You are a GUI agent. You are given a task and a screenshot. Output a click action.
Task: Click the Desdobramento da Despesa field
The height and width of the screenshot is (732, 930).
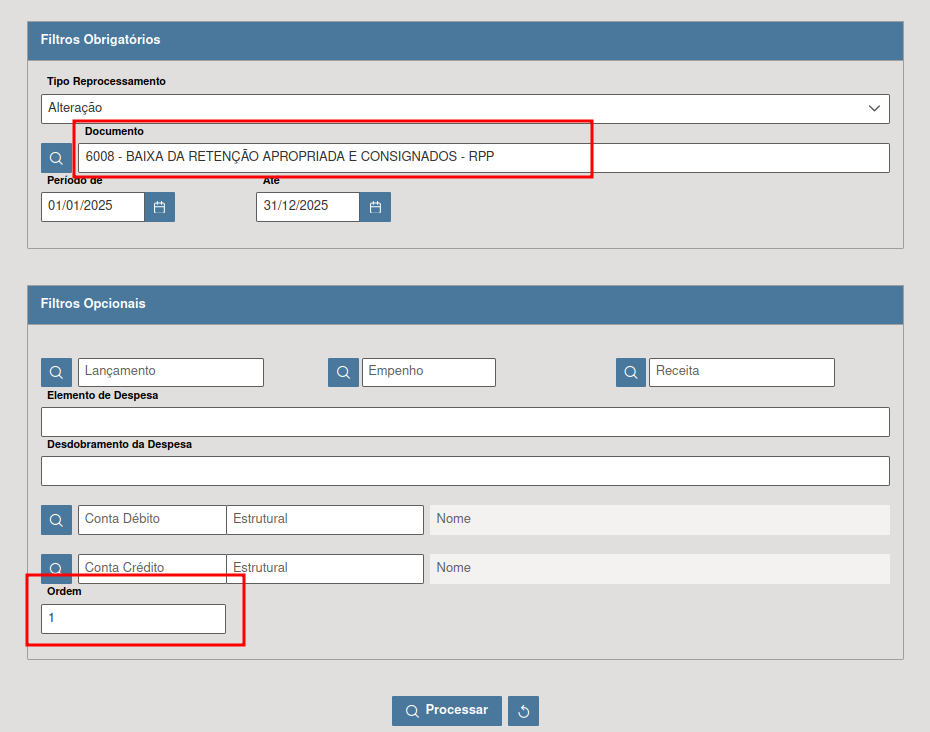click(465, 471)
